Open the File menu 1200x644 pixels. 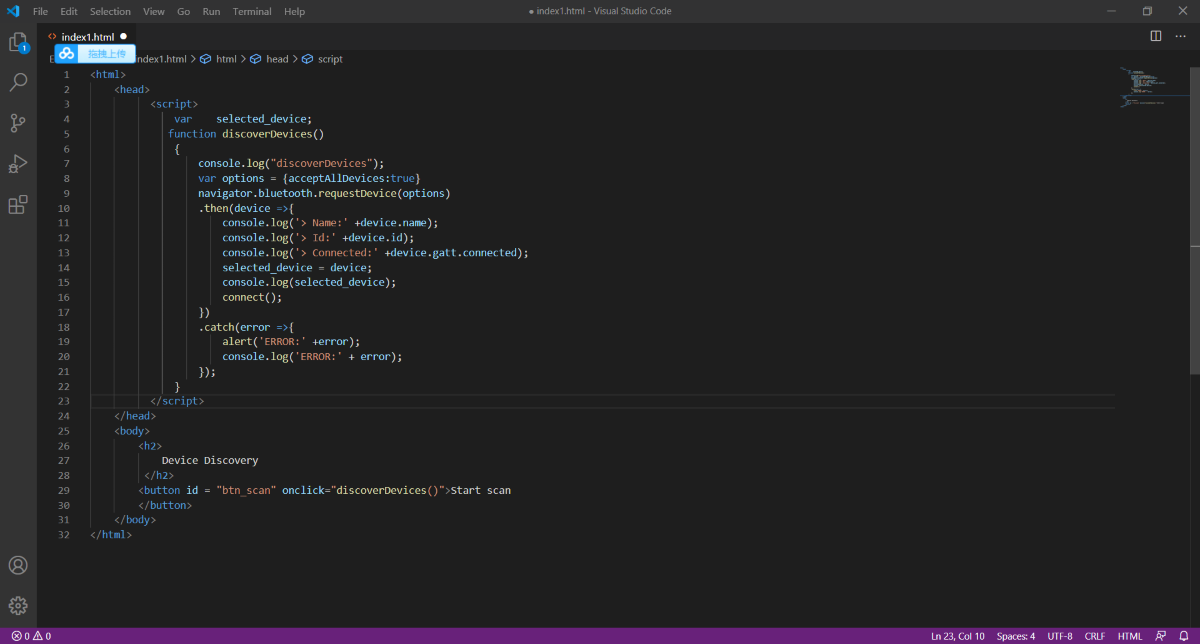click(40, 11)
